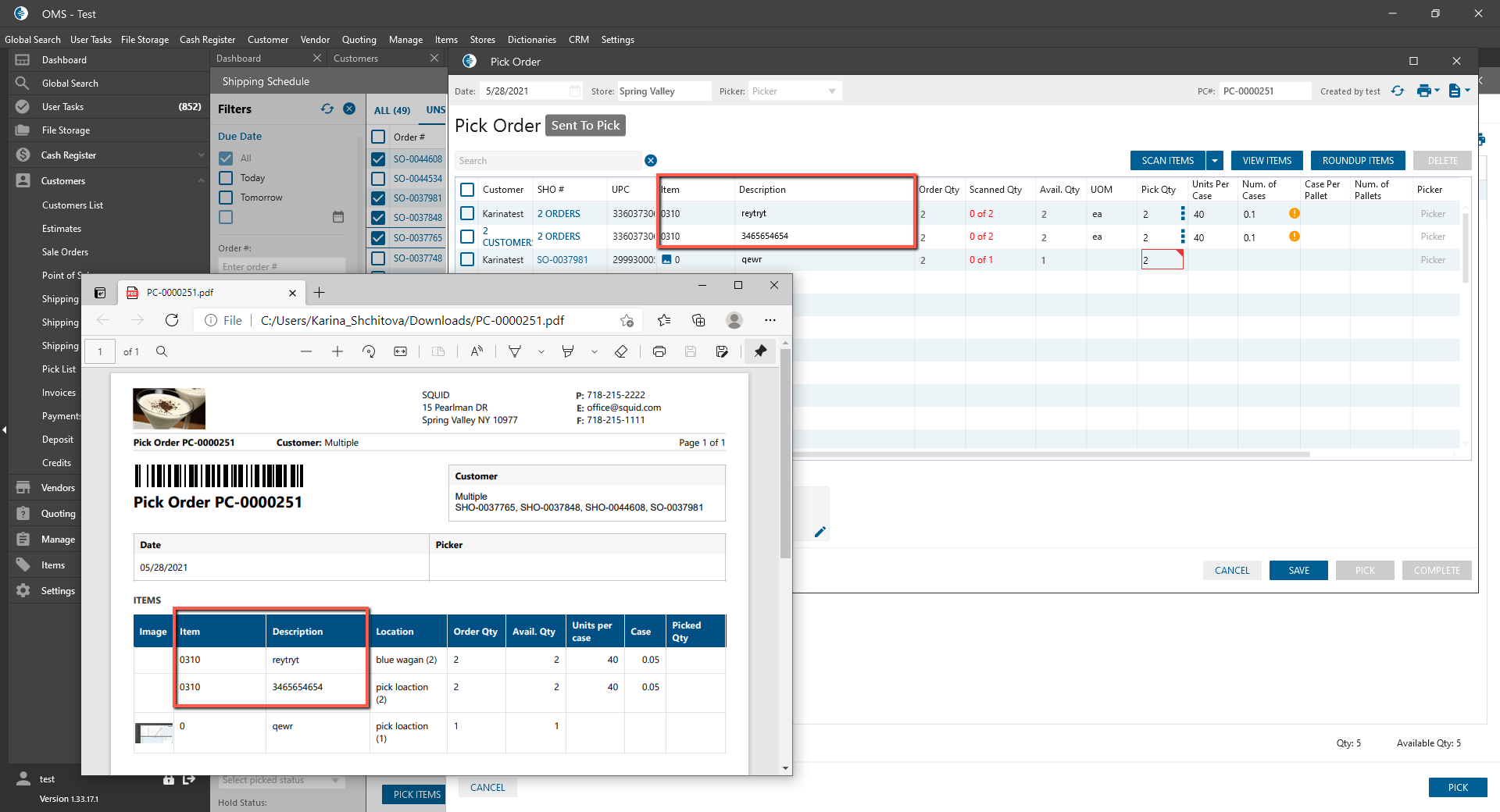Switch to the ALL (49) tab
The height and width of the screenshot is (812, 1500).
click(x=391, y=110)
